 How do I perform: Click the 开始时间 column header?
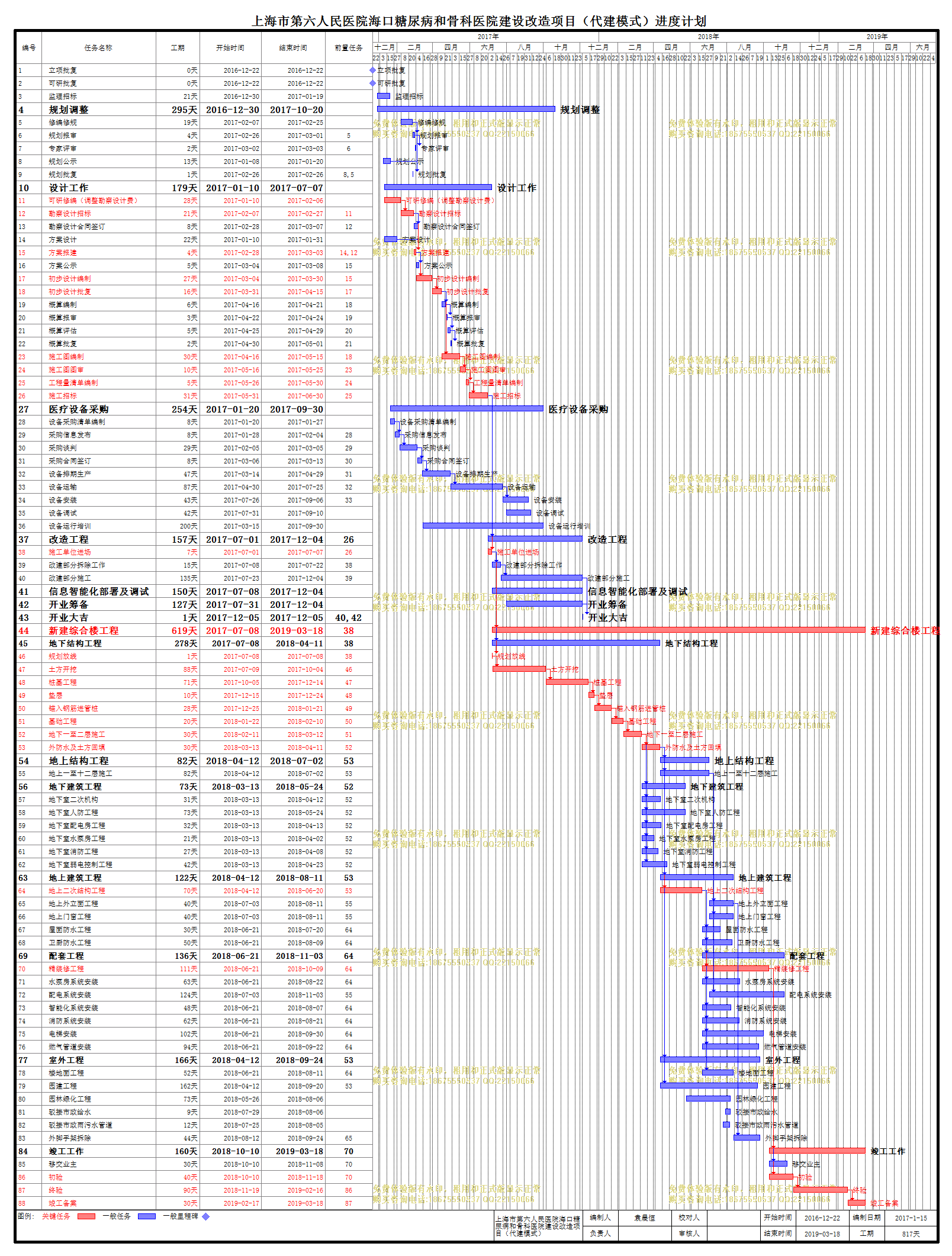230,48
